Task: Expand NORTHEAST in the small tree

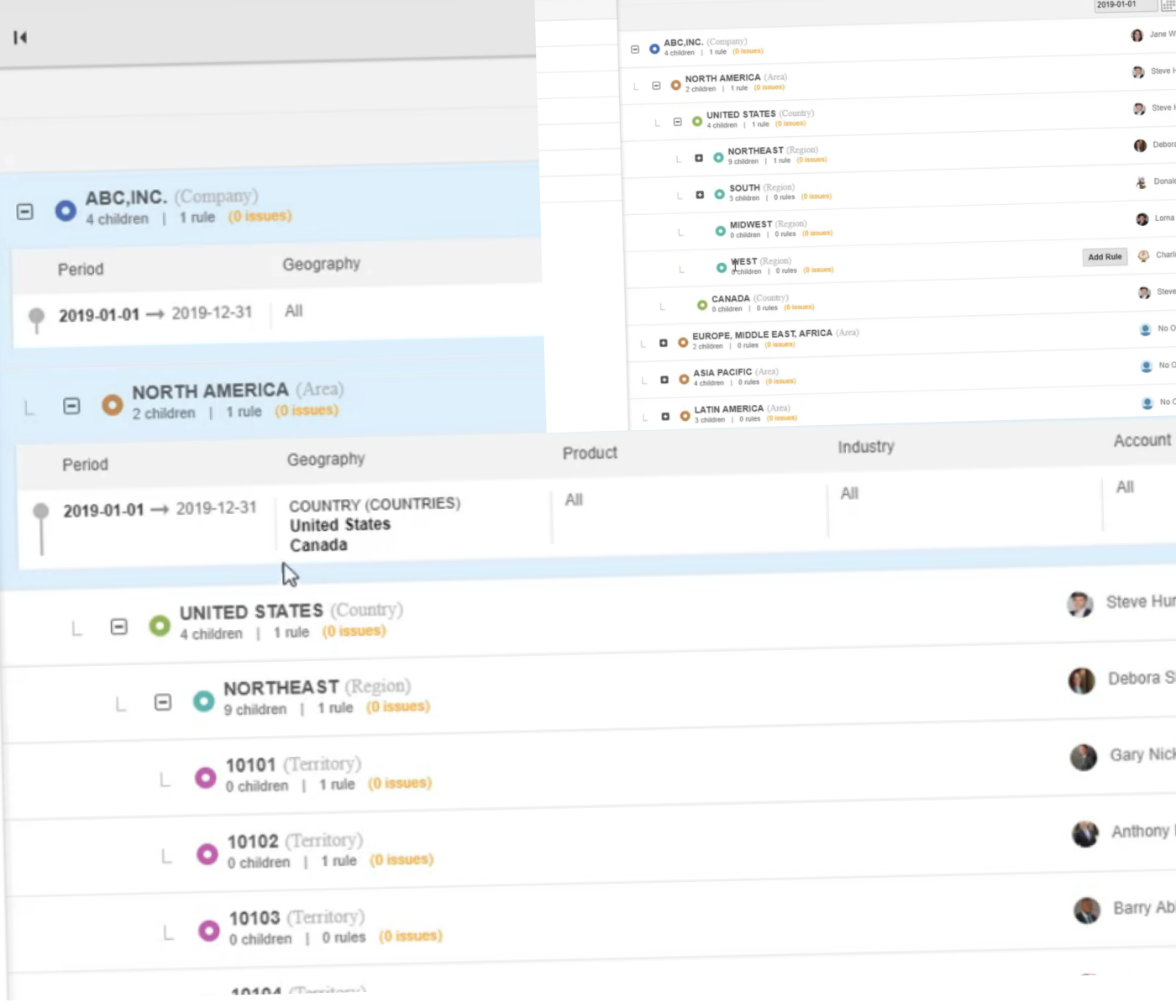Action: coord(699,158)
